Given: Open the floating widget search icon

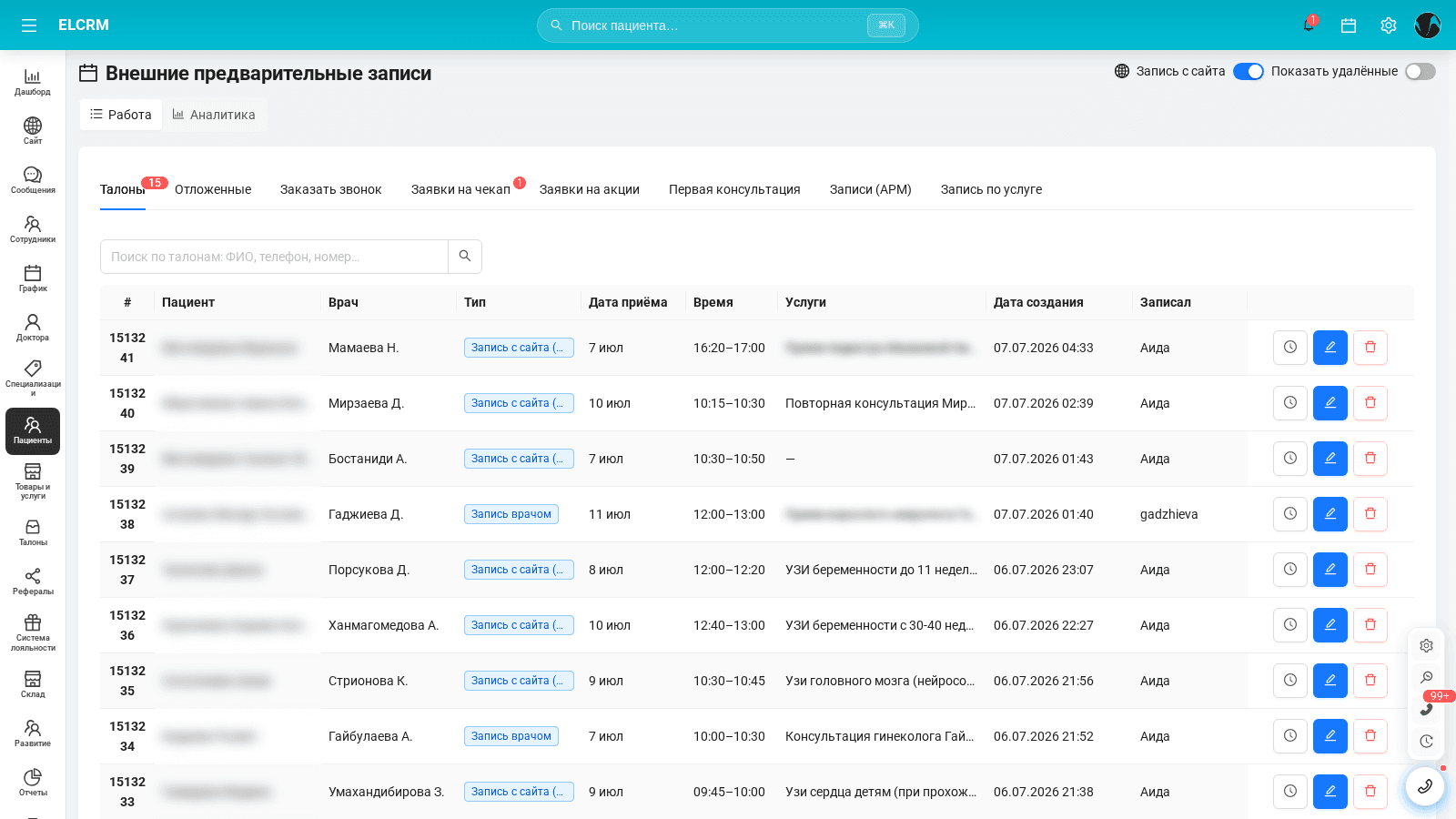Looking at the screenshot, I should [x=1426, y=678].
